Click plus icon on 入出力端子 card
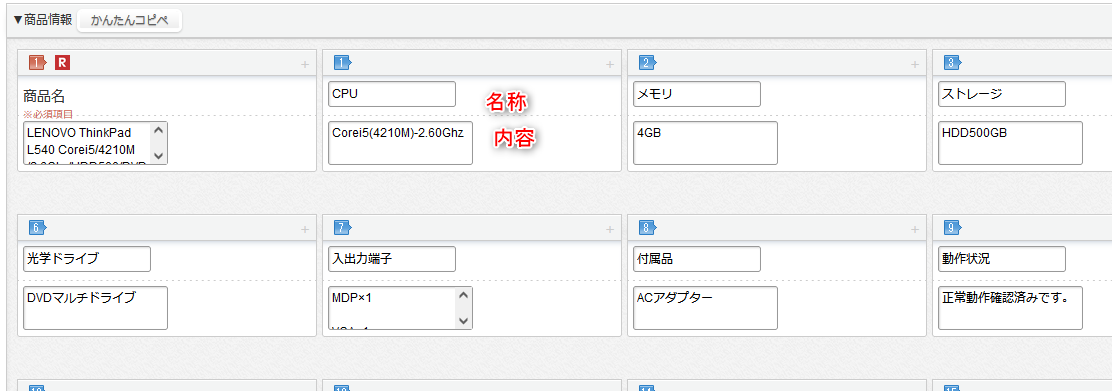 609,229
